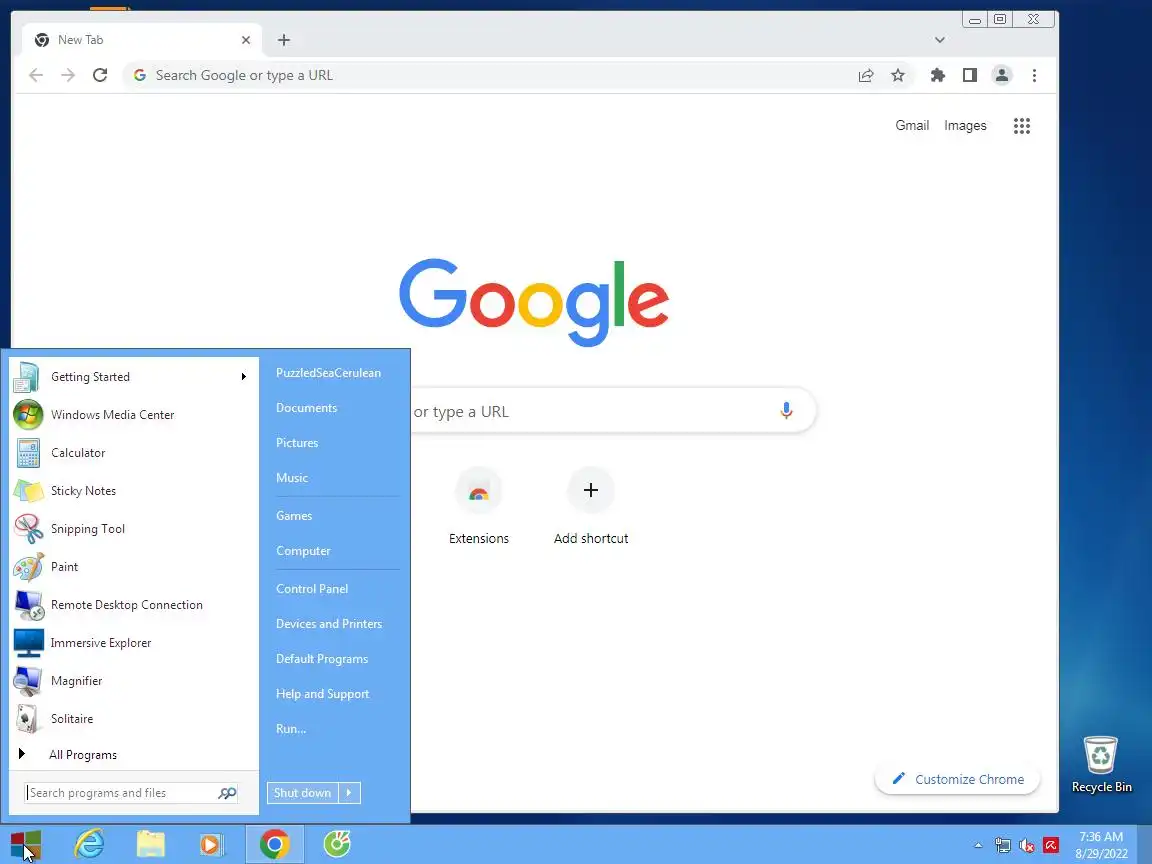The height and width of the screenshot is (864, 1152).
Task: Open Magnifier from the Start menu
Action: coord(134,681)
